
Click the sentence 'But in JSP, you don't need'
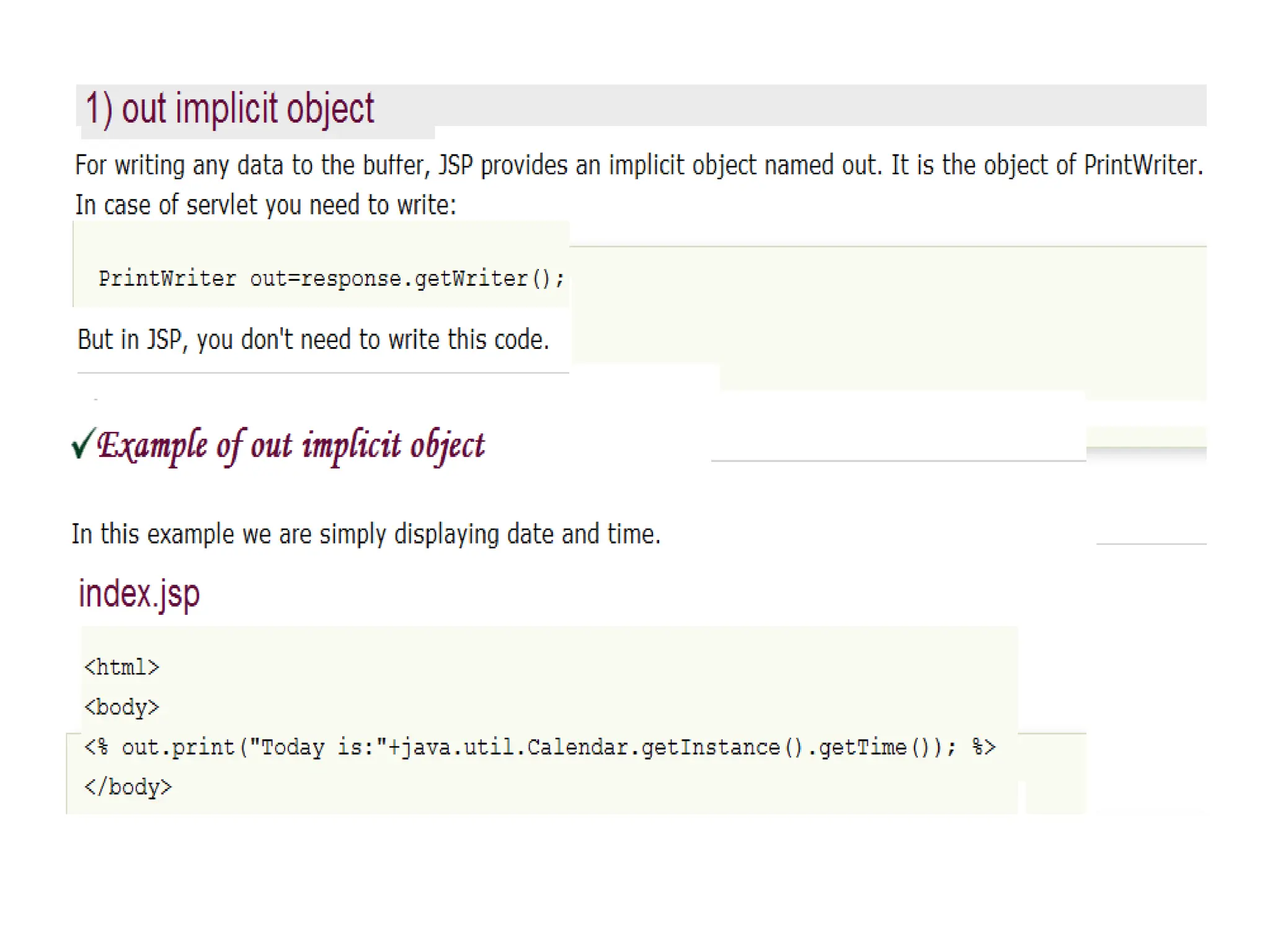point(313,340)
